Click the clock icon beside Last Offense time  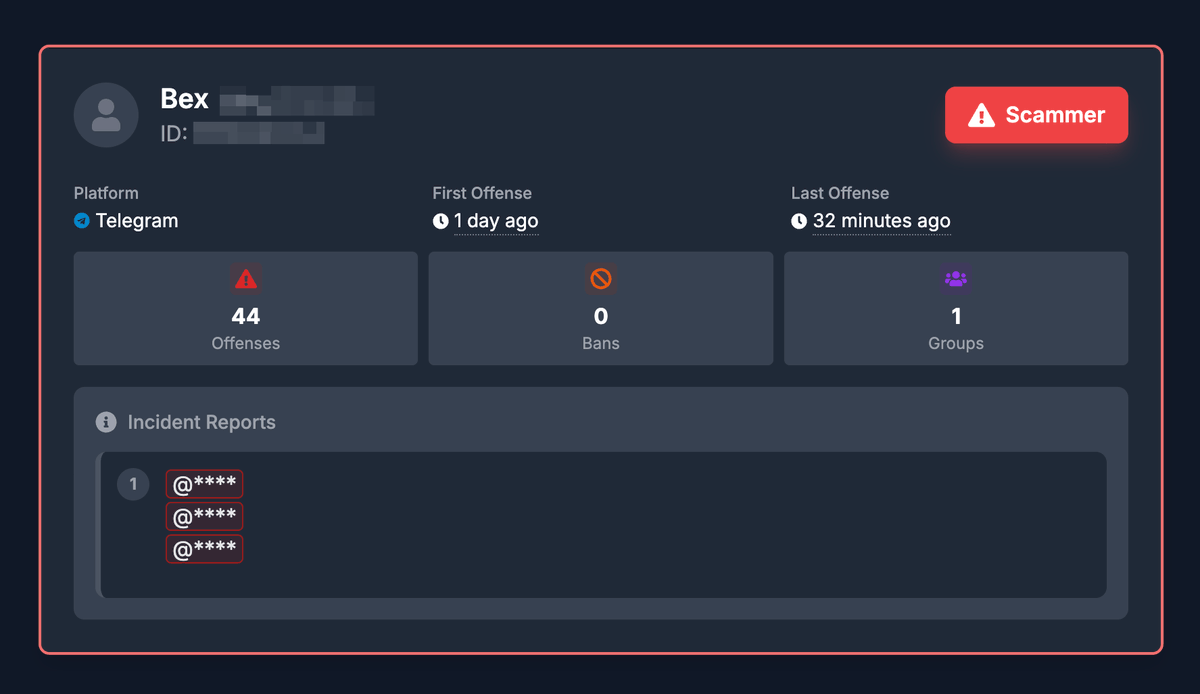798,221
